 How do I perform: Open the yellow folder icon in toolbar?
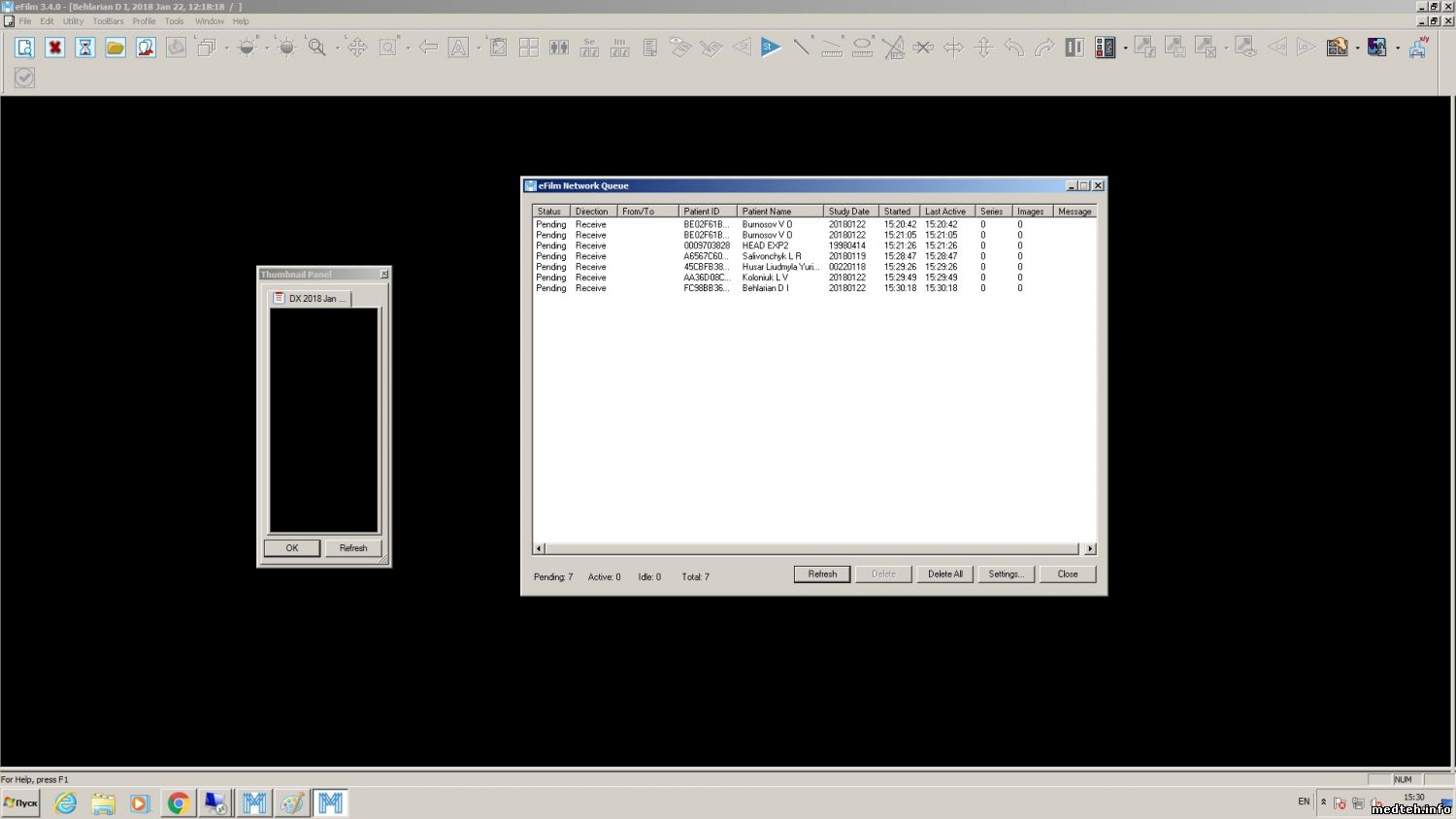[116, 47]
